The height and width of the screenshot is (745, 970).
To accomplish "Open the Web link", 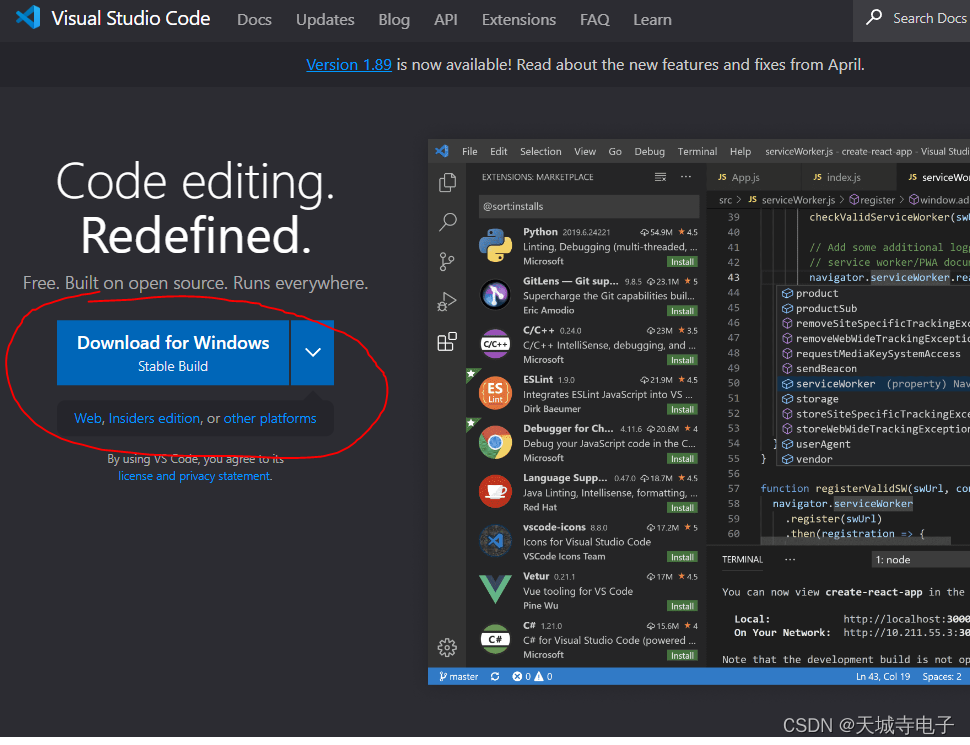I will click(x=88, y=418).
